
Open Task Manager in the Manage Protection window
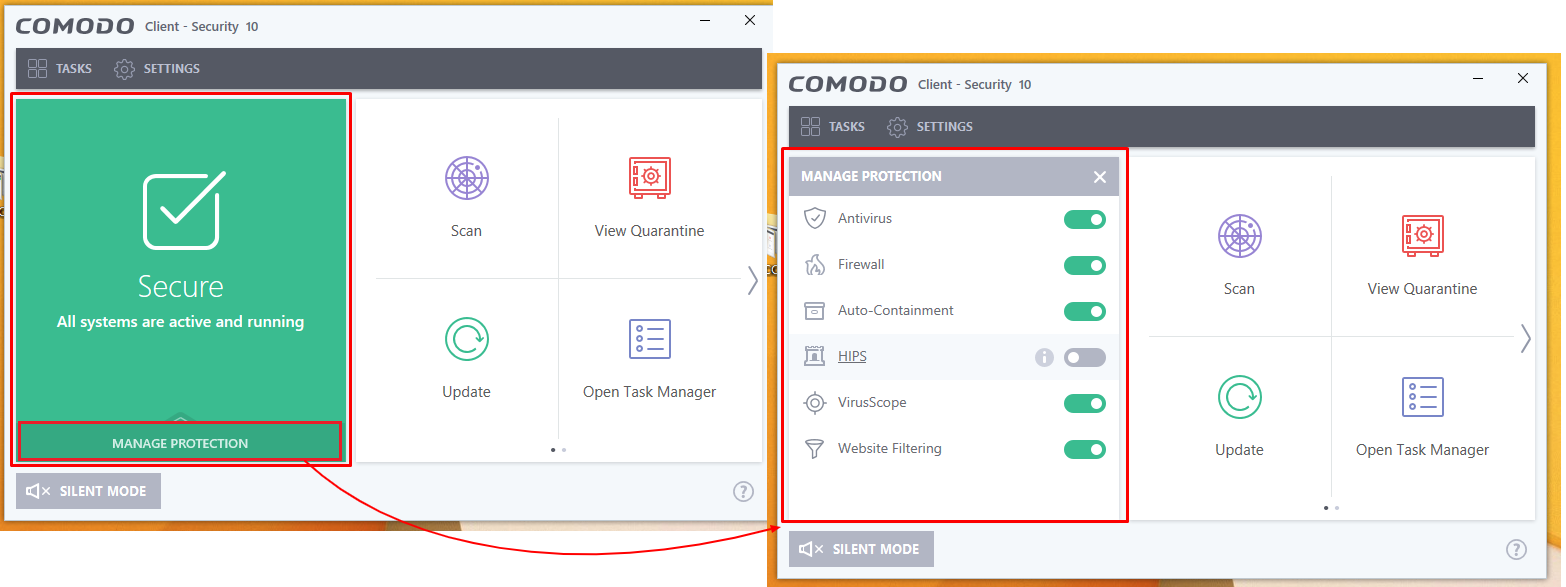click(x=1423, y=415)
